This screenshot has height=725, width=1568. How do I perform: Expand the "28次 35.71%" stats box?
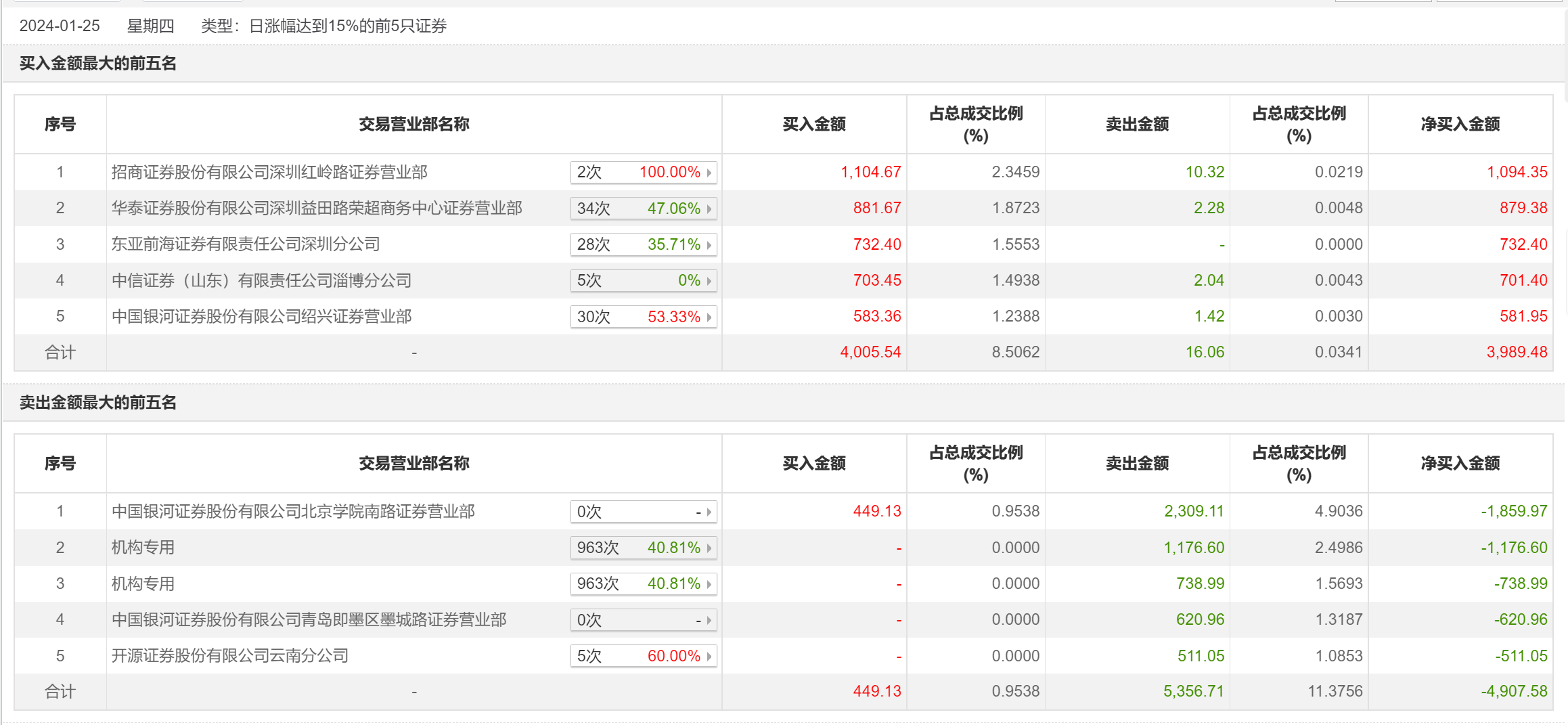(x=643, y=244)
